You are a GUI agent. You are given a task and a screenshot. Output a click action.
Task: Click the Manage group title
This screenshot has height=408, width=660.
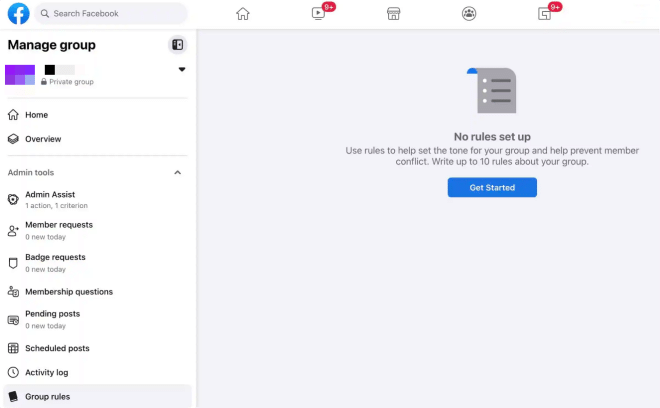pos(51,45)
